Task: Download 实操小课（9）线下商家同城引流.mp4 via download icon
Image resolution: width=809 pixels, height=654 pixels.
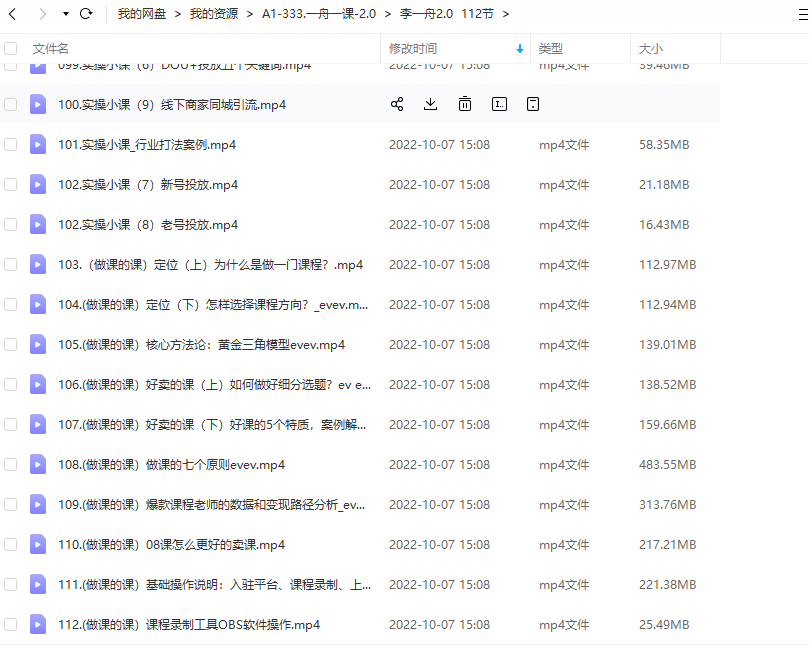Action: pyautogui.click(x=430, y=103)
